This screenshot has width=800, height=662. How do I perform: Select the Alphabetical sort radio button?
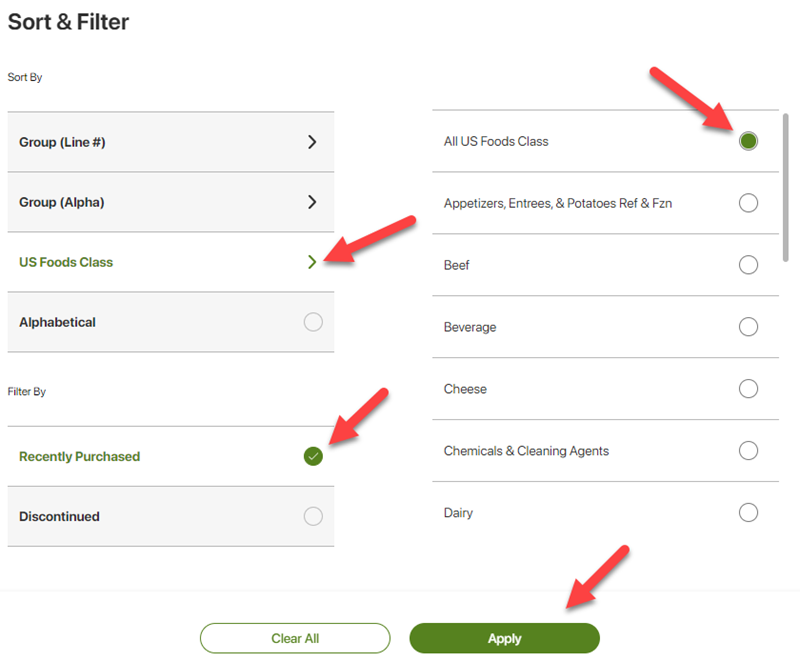(x=313, y=322)
